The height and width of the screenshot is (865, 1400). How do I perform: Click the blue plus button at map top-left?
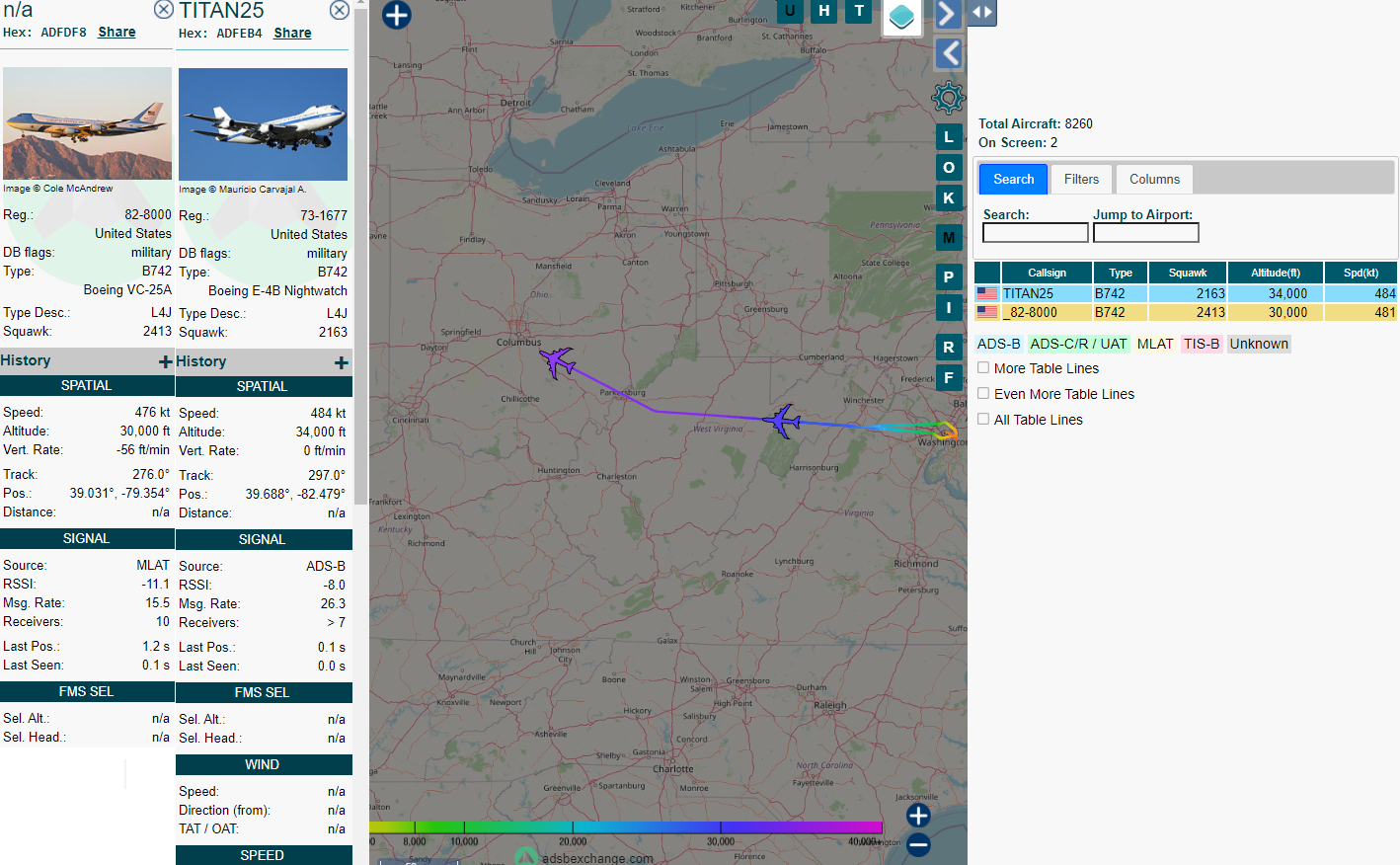(x=396, y=15)
